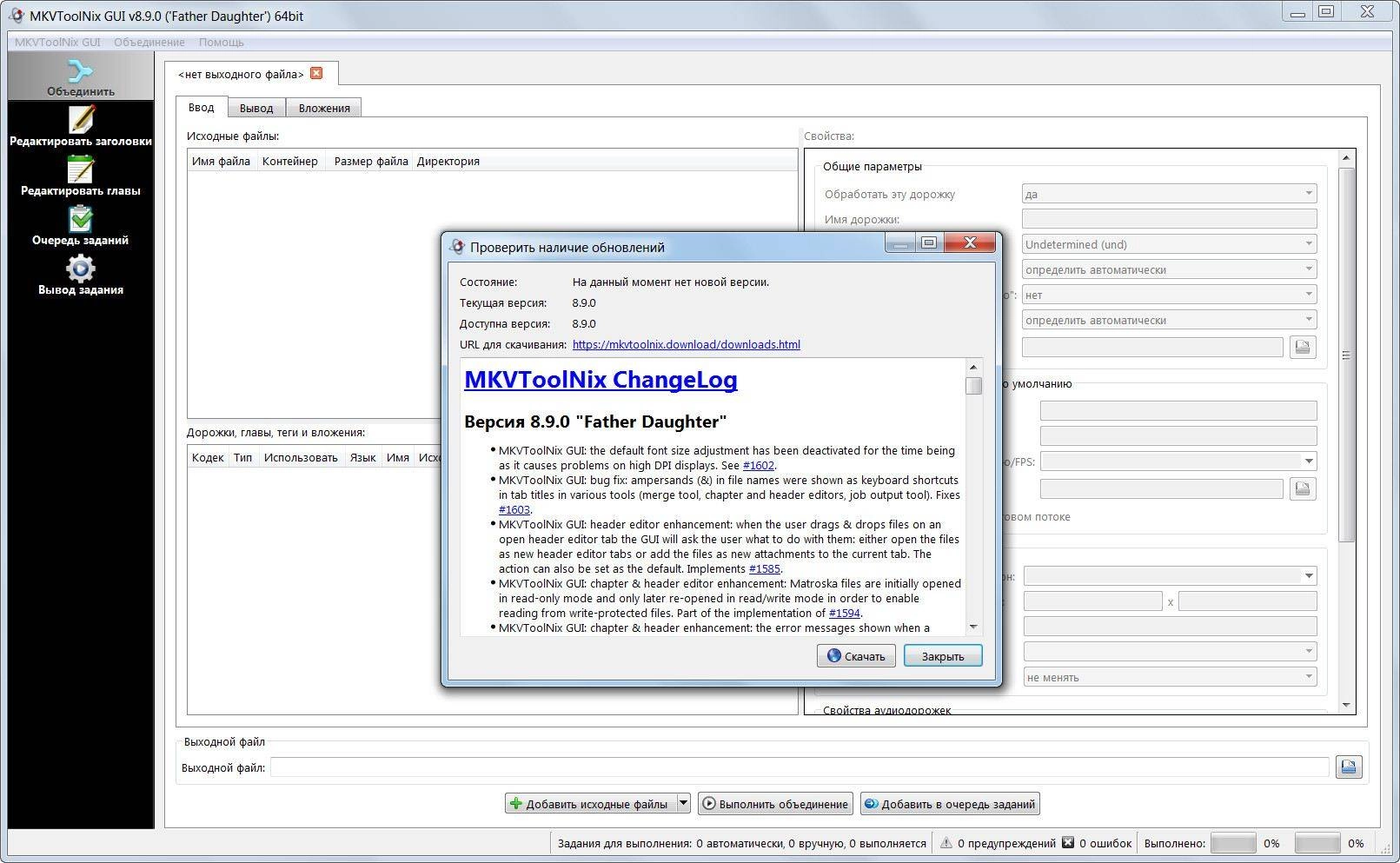Open issue link #1602

click(758, 465)
